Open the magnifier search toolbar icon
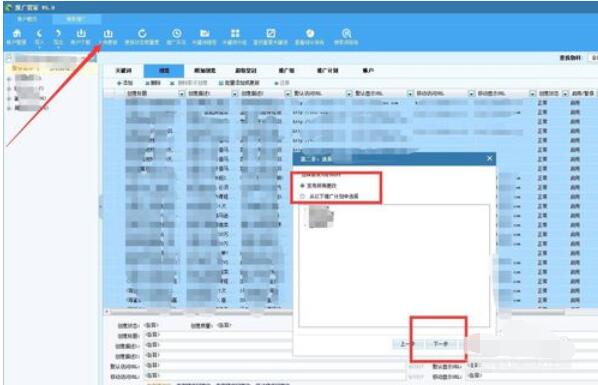 [346, 34]
